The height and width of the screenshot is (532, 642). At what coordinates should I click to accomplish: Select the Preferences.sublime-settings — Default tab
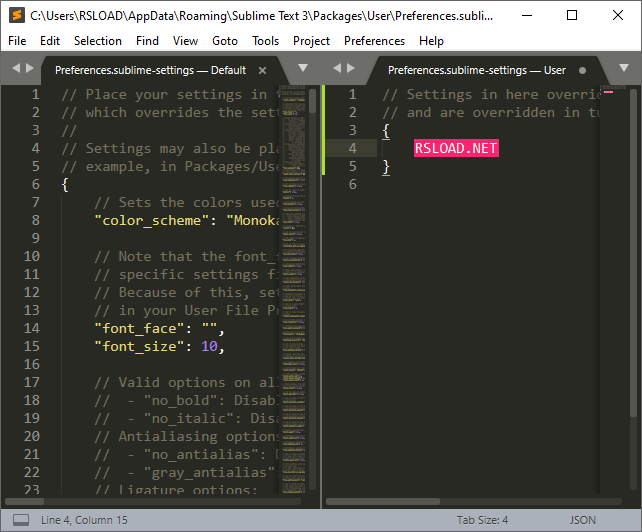[150, 70]
